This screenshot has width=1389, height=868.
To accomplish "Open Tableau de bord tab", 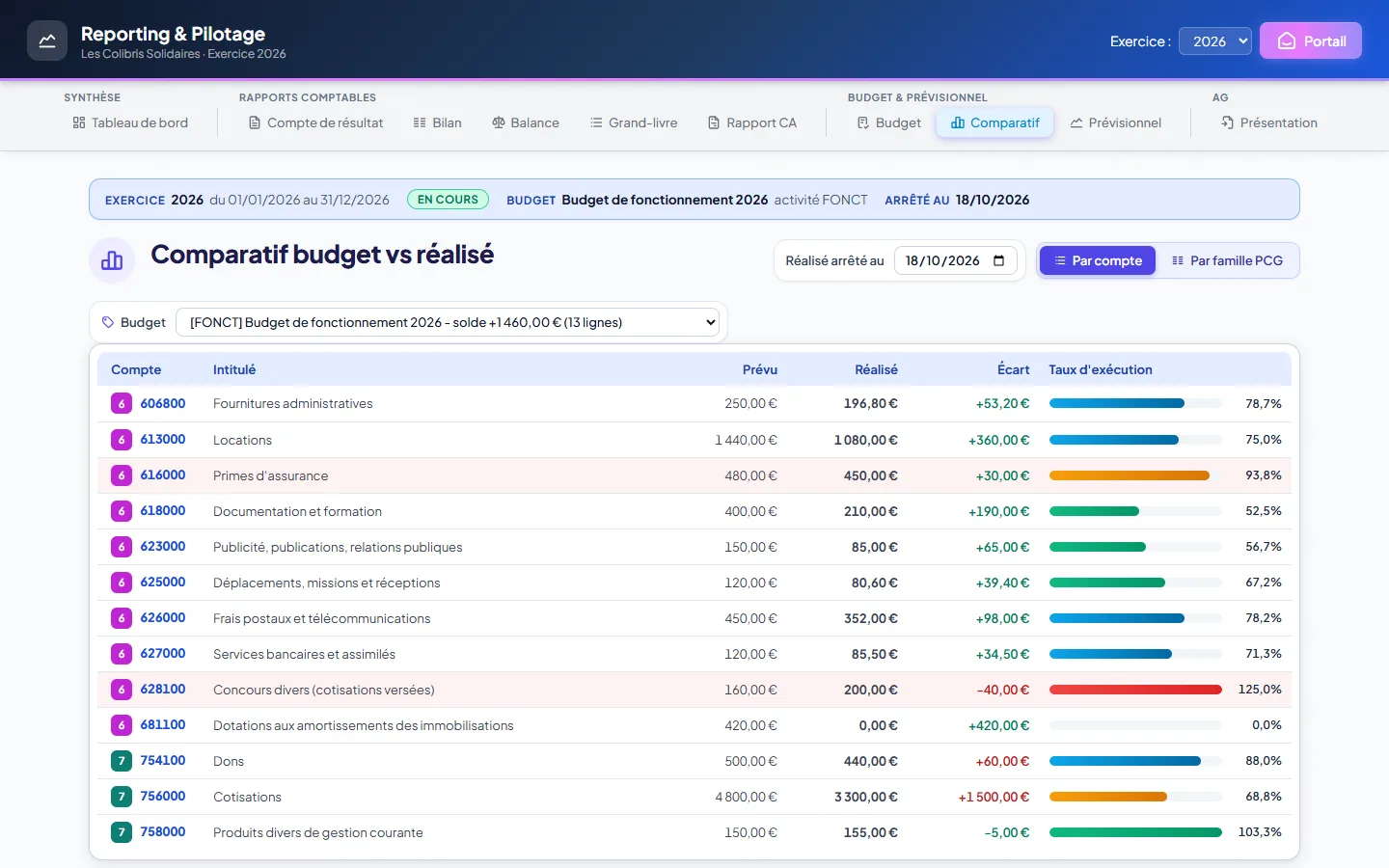I will [x=130, y=122].
